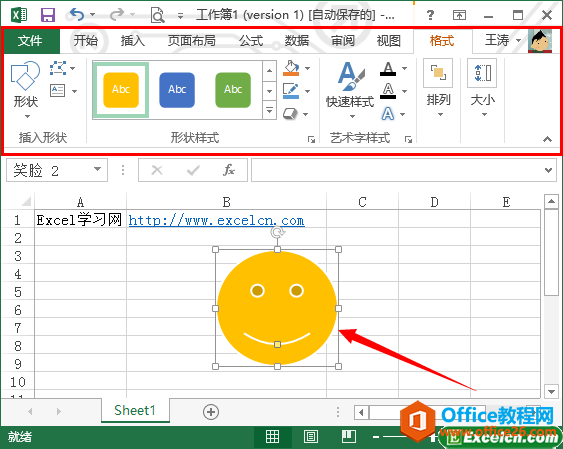Expand the shape styles gallery More arrow
Image resolution: width=563 pixels, height=449 pixels.
[270, 110]
